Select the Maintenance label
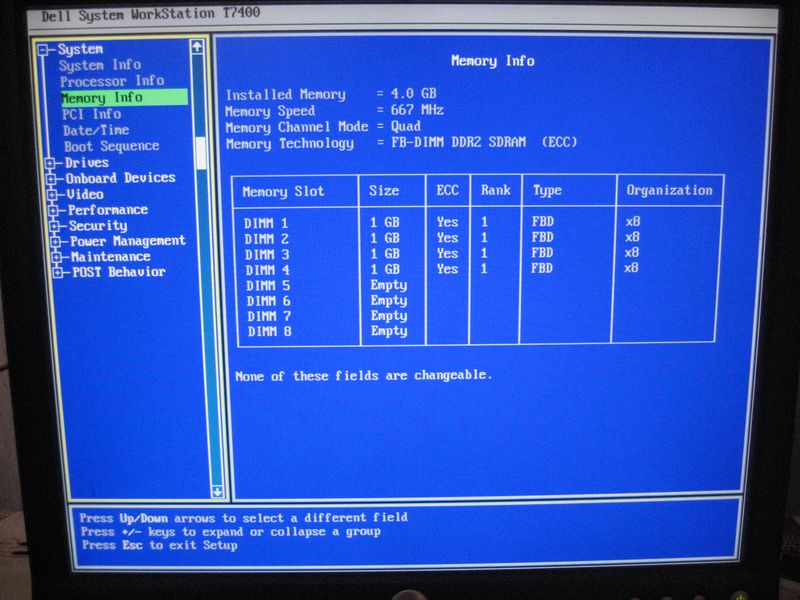 click(x=111, y=257)
